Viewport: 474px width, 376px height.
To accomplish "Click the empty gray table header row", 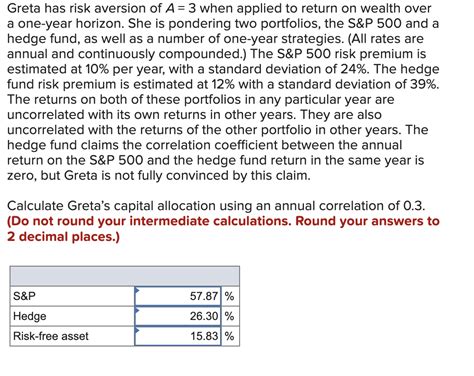I will [x=125, y=276].
